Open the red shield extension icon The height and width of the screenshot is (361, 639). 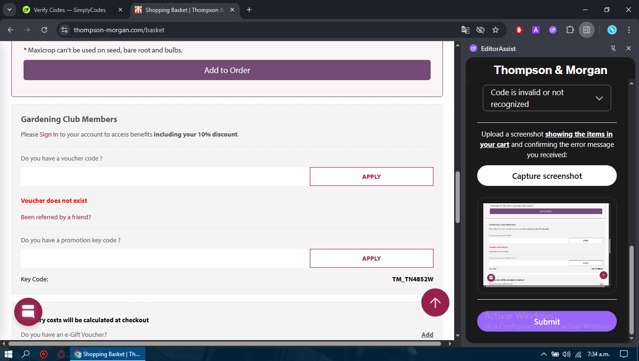pos(519,30)
